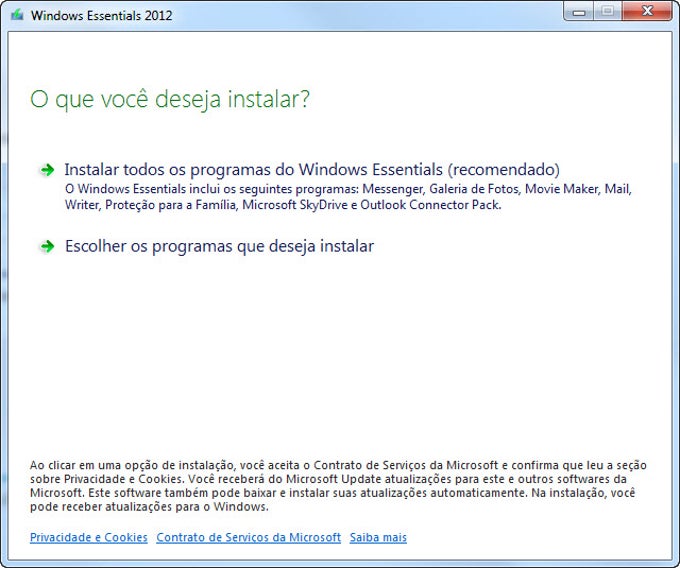The width and height of the screenshot is (680, 568).
Task: Click green arrow beside Escolher os programas
Action: (x=47, y=246)
